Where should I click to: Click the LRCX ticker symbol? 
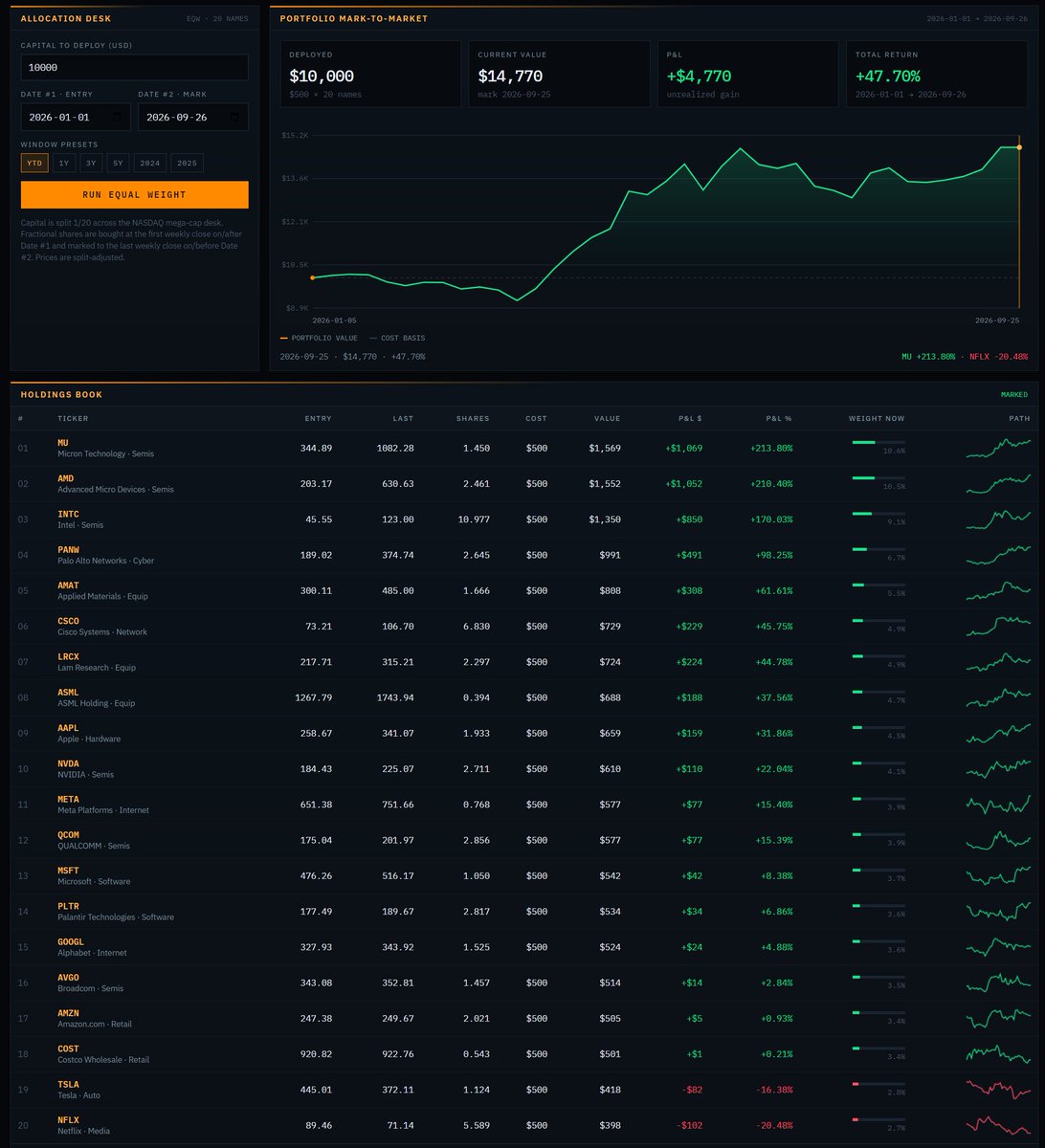pyautogui.click(x=68, y=657)
